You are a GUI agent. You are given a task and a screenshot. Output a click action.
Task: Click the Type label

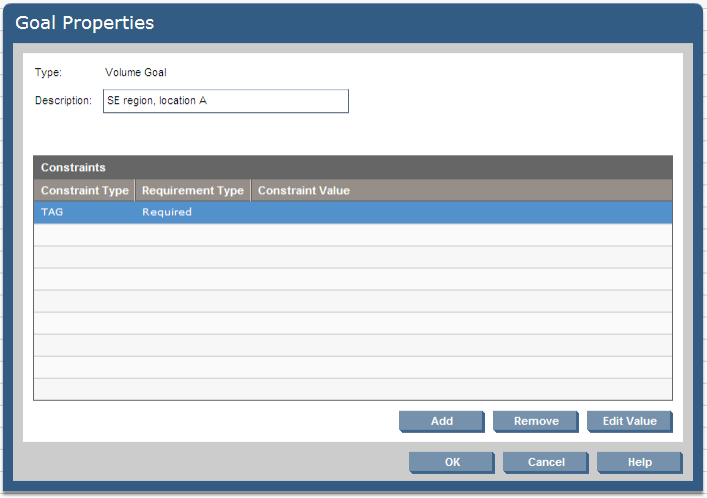48,72
